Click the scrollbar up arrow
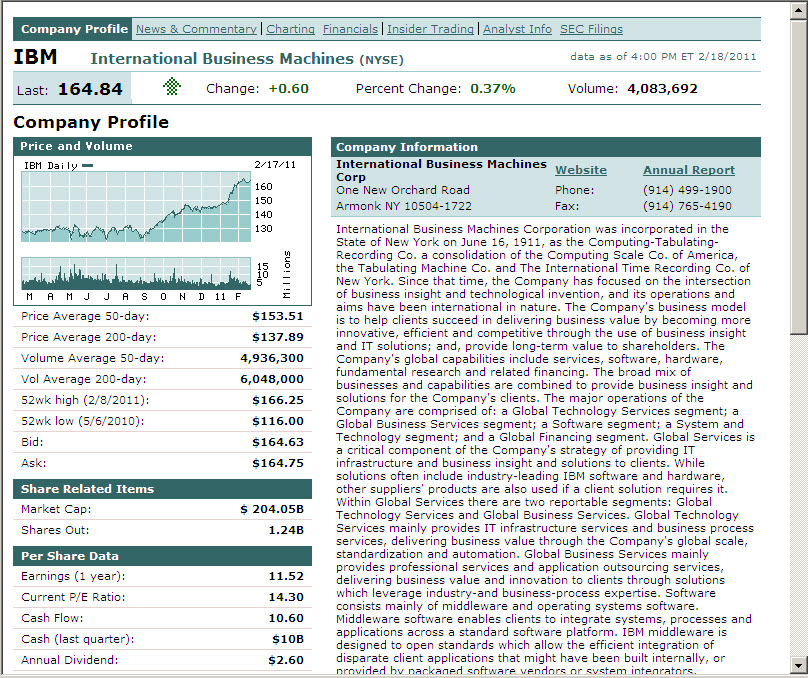This screenshot has height=678, width=808. (797, 9)
